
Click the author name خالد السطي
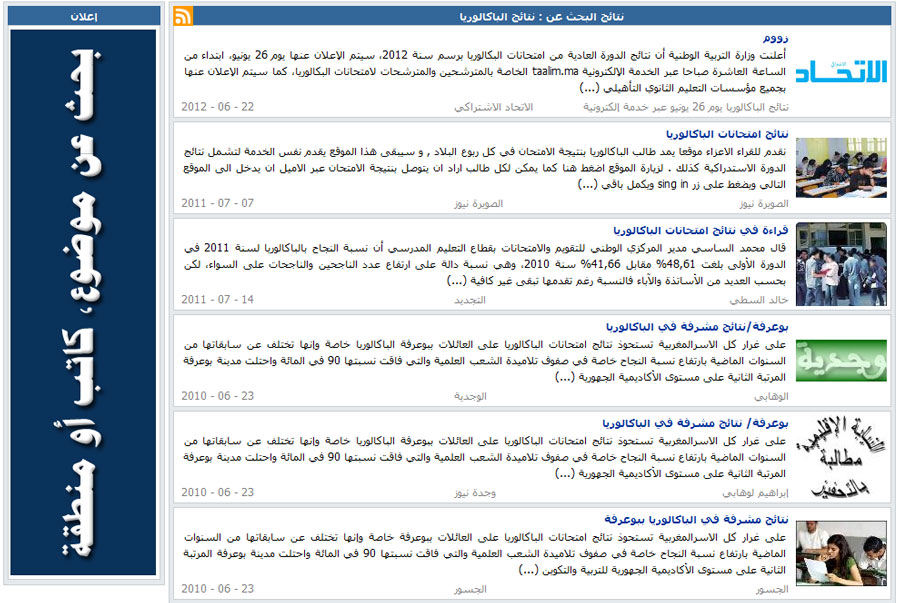click(759, 300)
